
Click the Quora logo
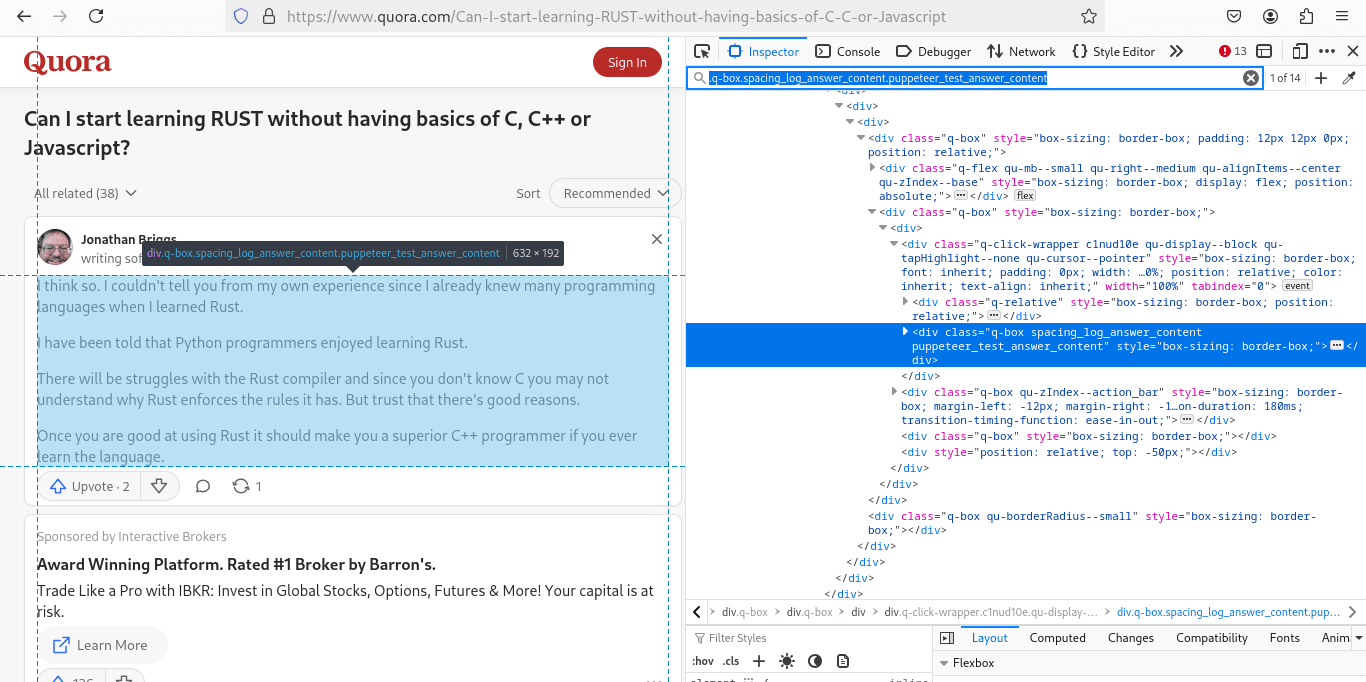(68, 62)
